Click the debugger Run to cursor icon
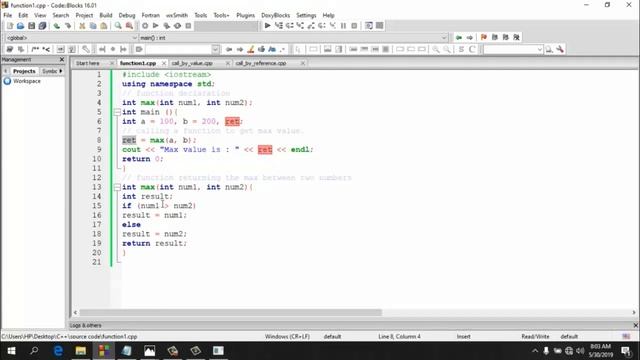The height and width of the screenshot is (360, 640). [x=278, y=26]
